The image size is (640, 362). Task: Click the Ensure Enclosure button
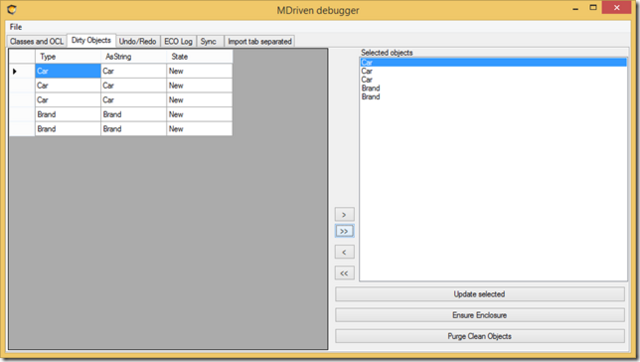[x=480, y=315]
